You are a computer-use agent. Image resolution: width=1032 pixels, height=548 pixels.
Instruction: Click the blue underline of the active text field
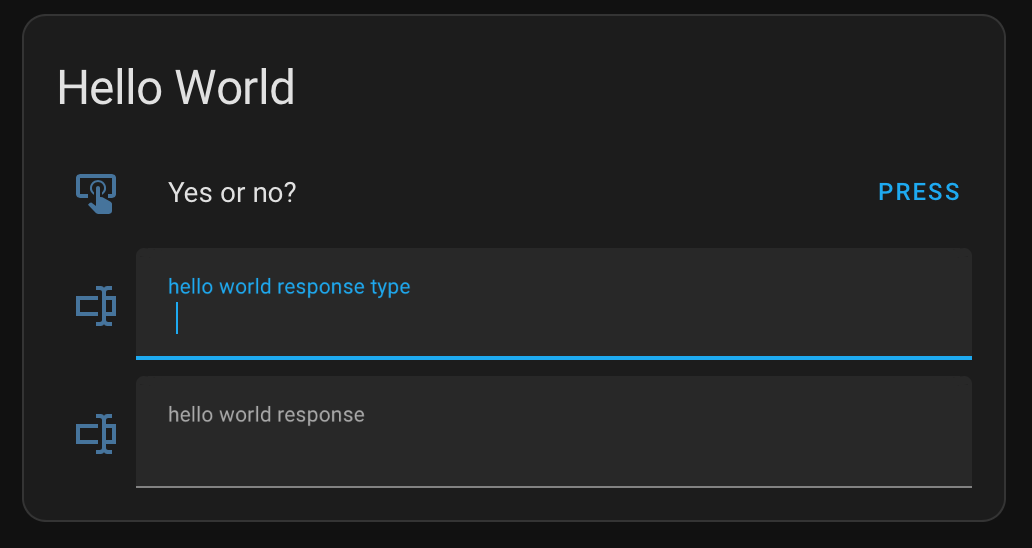[554, 358]
